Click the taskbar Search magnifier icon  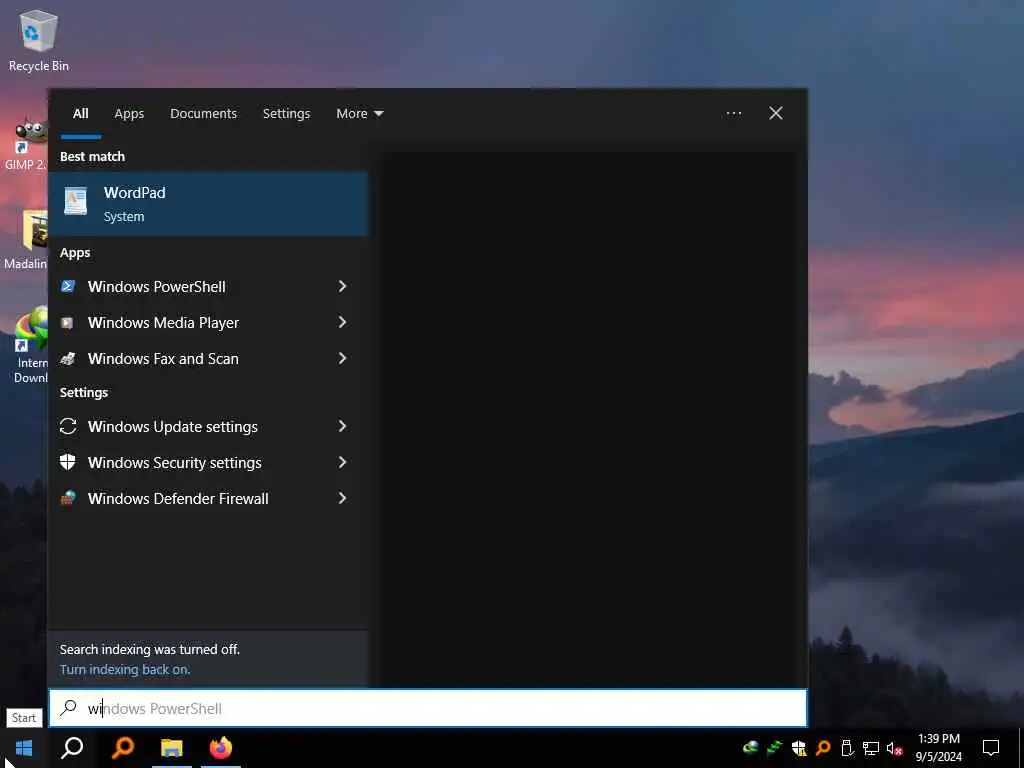click(x=72, y=748)
